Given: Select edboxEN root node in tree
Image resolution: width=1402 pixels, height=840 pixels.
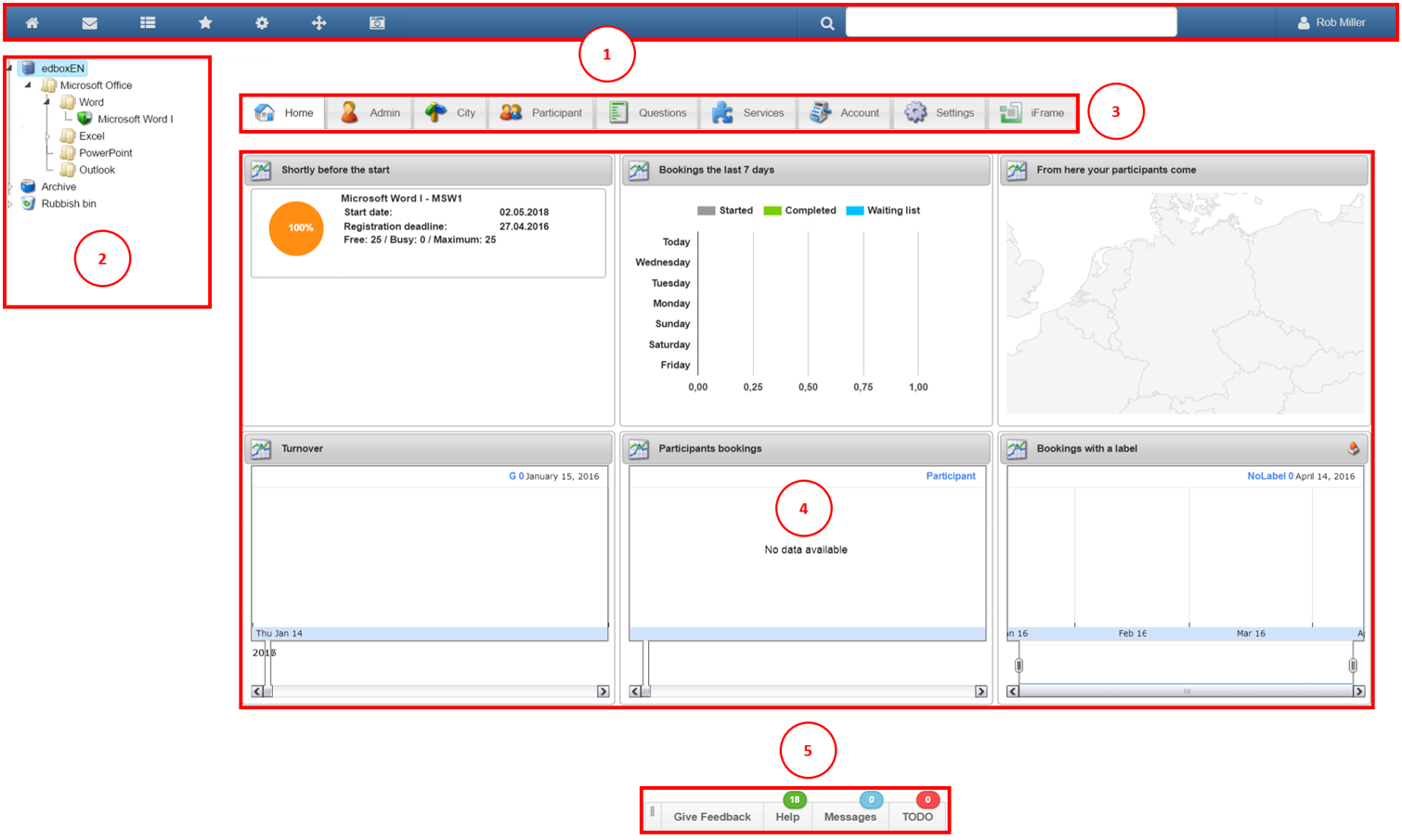Looking at the screenshot, I should click(x=62, y=68).
